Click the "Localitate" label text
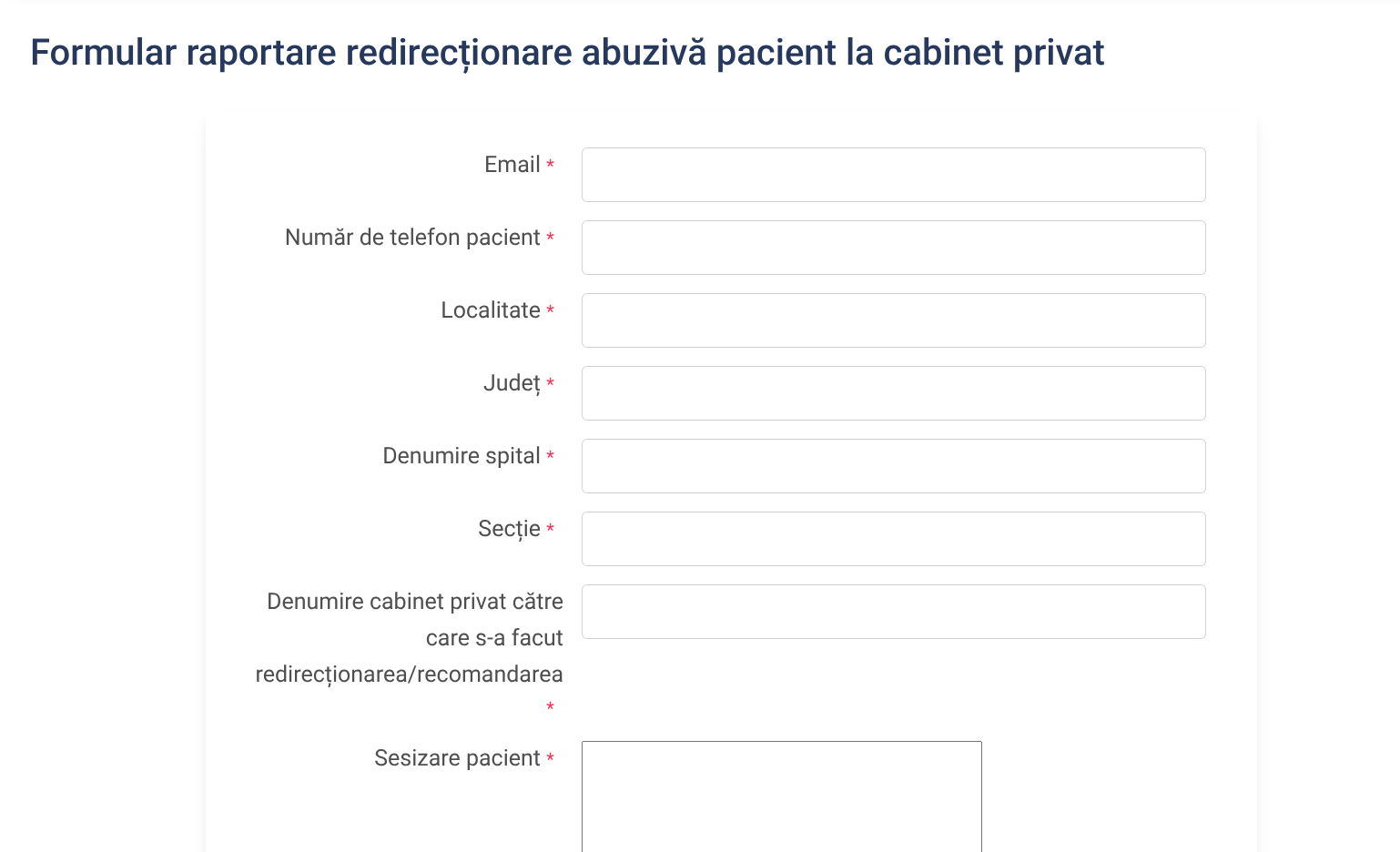This screenshot has width=1400, height=852. pos(491,310)
